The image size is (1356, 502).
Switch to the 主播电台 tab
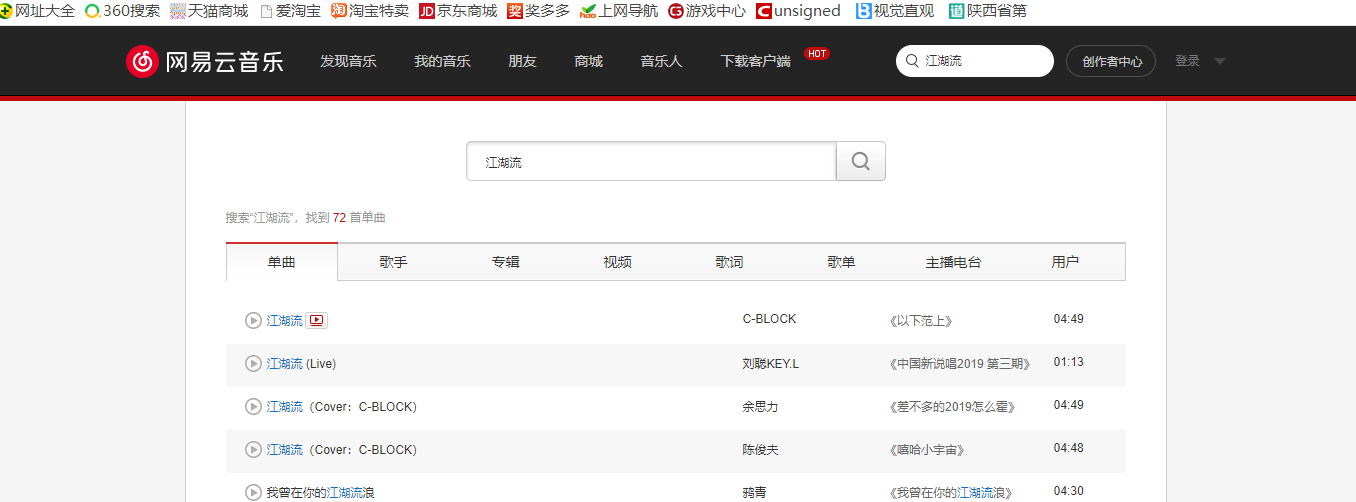(x=953, y=262)
